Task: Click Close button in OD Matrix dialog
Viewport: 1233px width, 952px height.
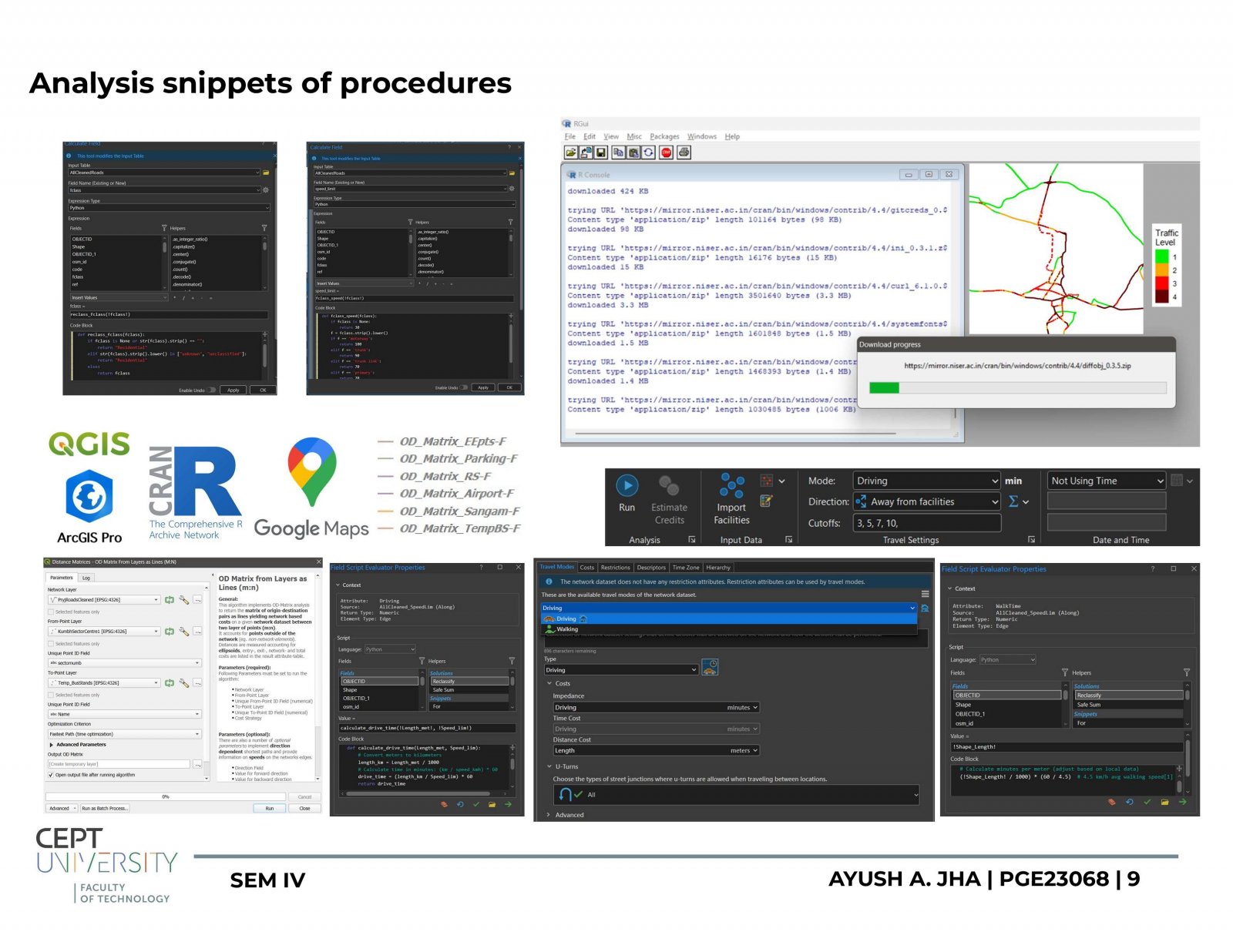Action: (305, 808)
